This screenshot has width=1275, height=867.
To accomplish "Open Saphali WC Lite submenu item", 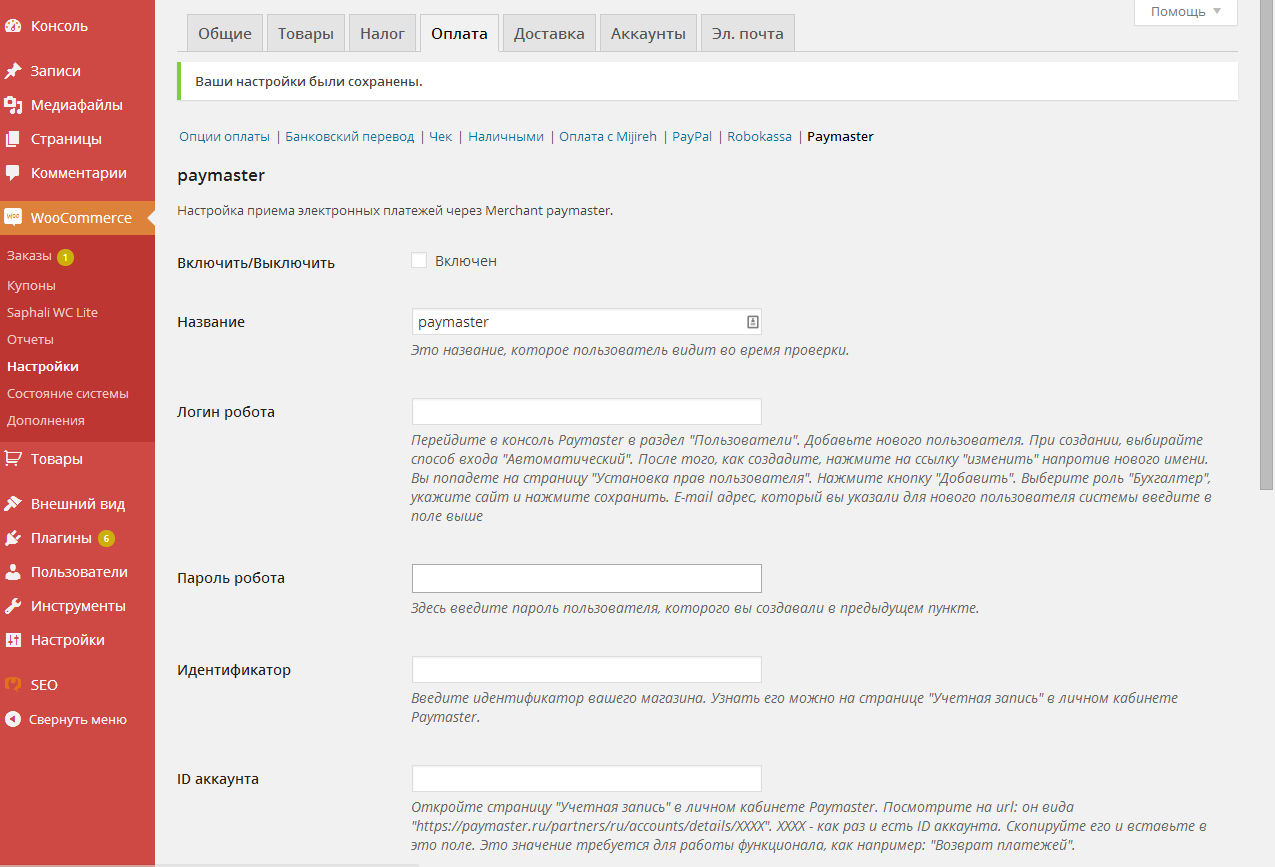I will click(x=52, y=312).
